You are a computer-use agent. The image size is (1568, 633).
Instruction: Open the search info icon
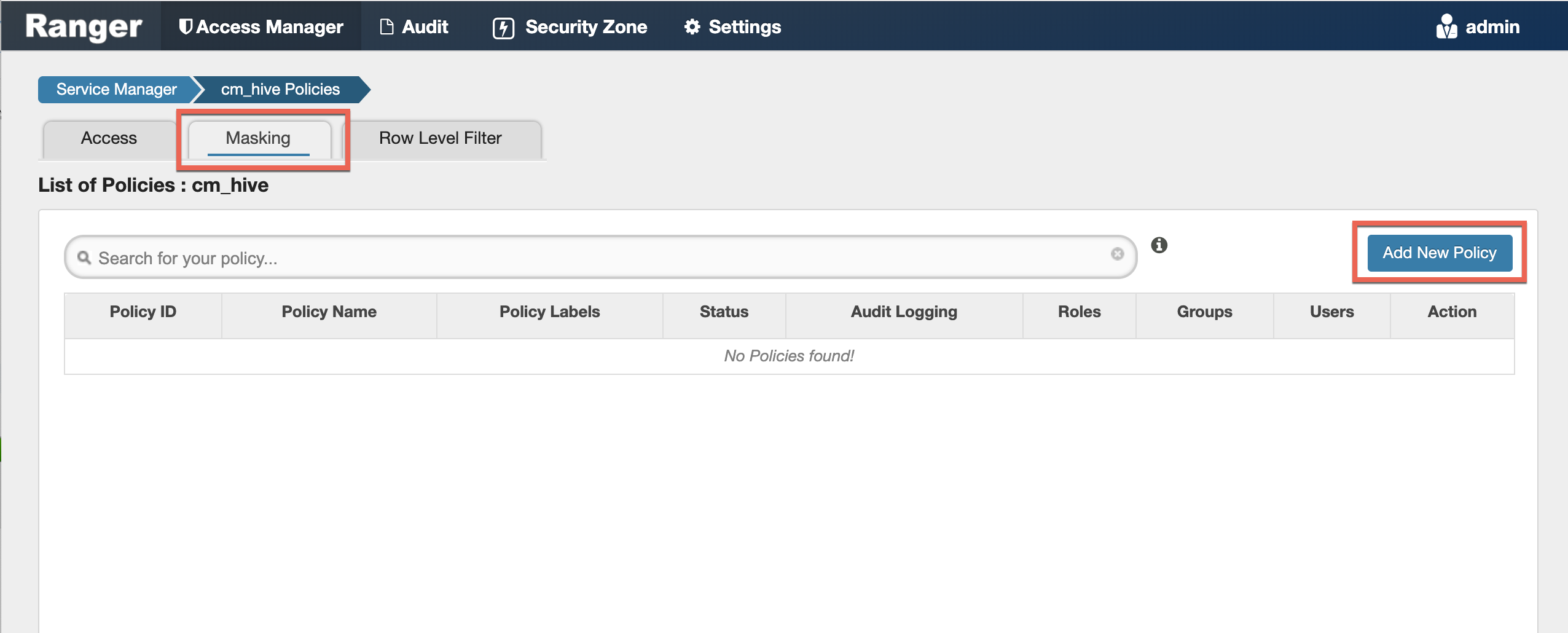click(x=1159, y=245)
